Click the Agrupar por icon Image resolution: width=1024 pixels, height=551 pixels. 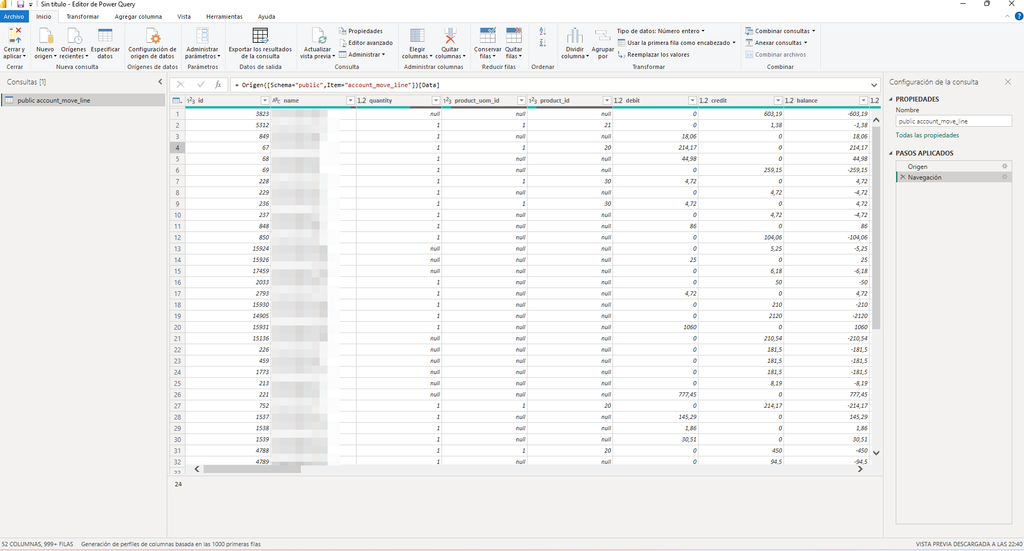[602, 36]
